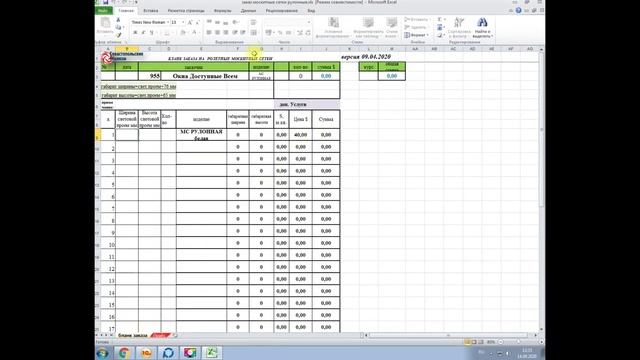Increase the indent

point(243,33)
